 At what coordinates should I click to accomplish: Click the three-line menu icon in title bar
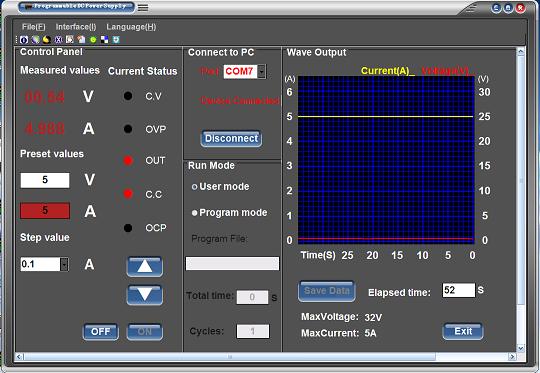coord(143,8)
